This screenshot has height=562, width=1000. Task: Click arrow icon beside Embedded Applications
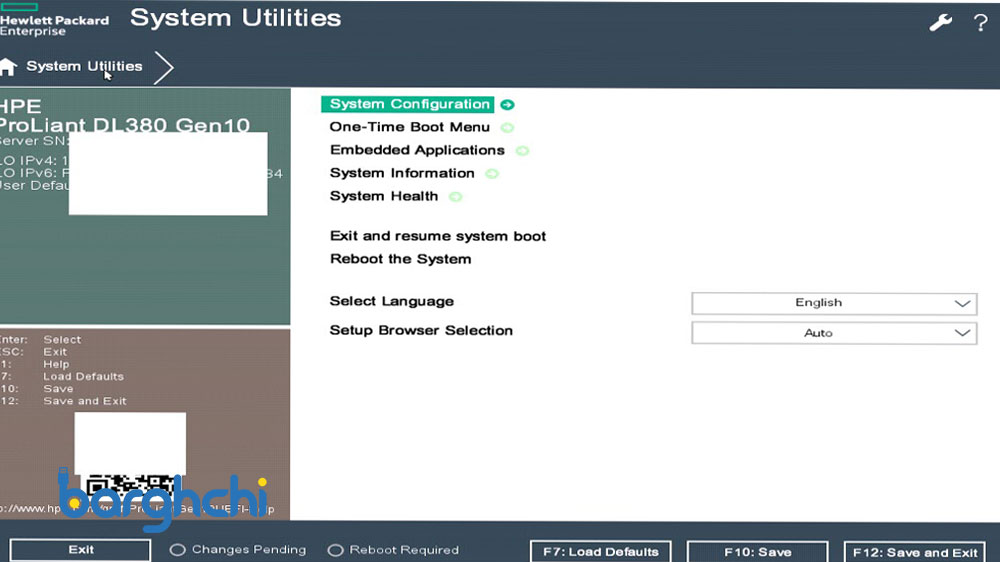click(x=522, y=151)
